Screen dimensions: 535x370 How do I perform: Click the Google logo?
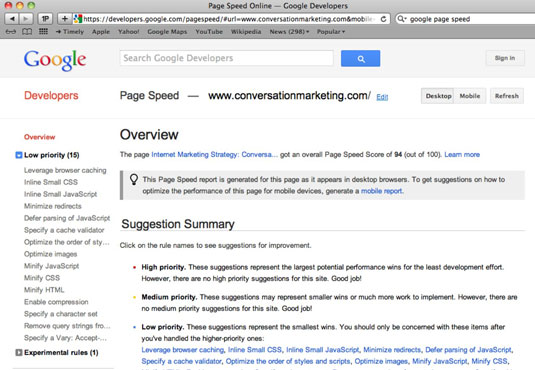click(x=55, y=60)
